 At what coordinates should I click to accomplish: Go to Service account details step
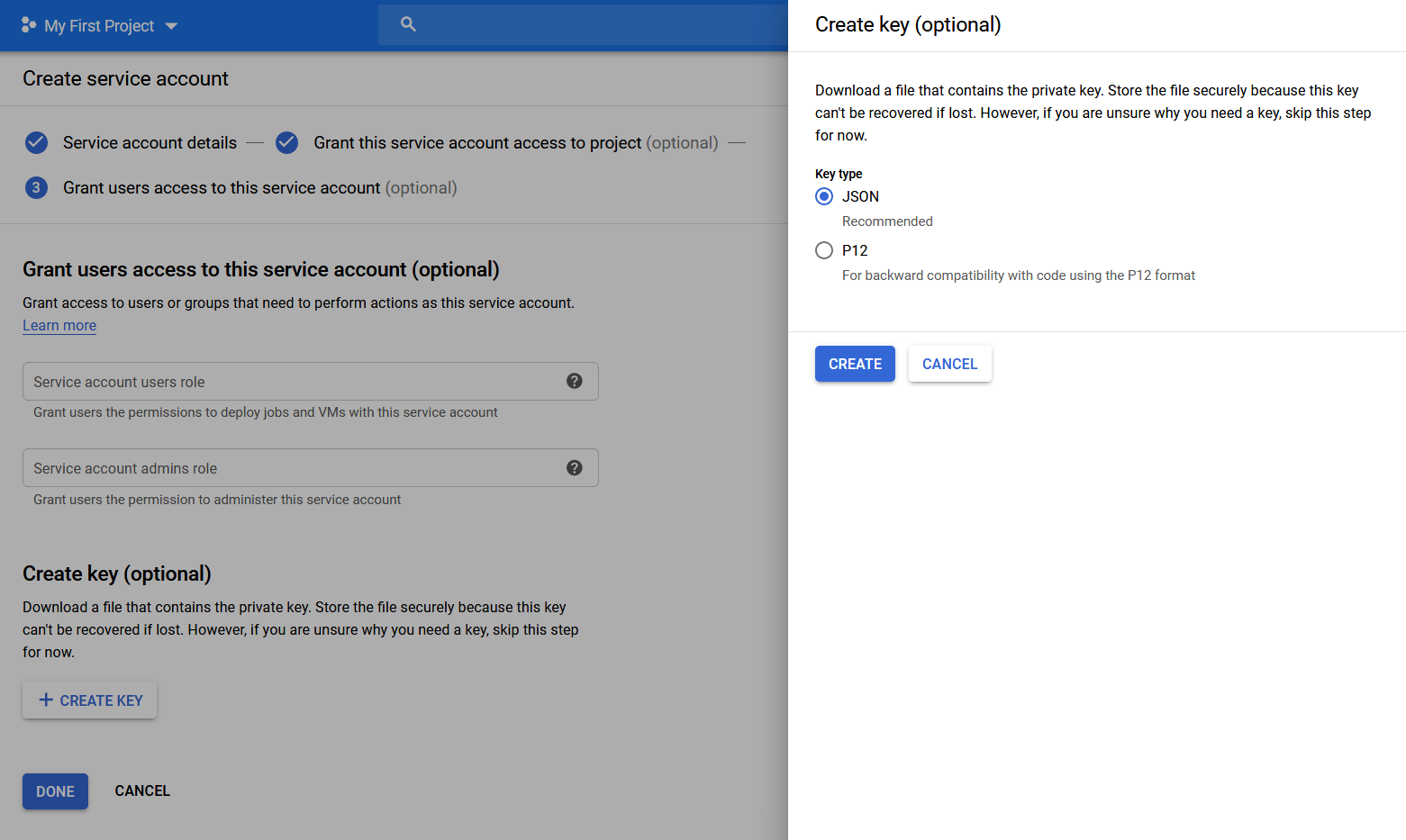pyautogui.click(x=150, y=143)
